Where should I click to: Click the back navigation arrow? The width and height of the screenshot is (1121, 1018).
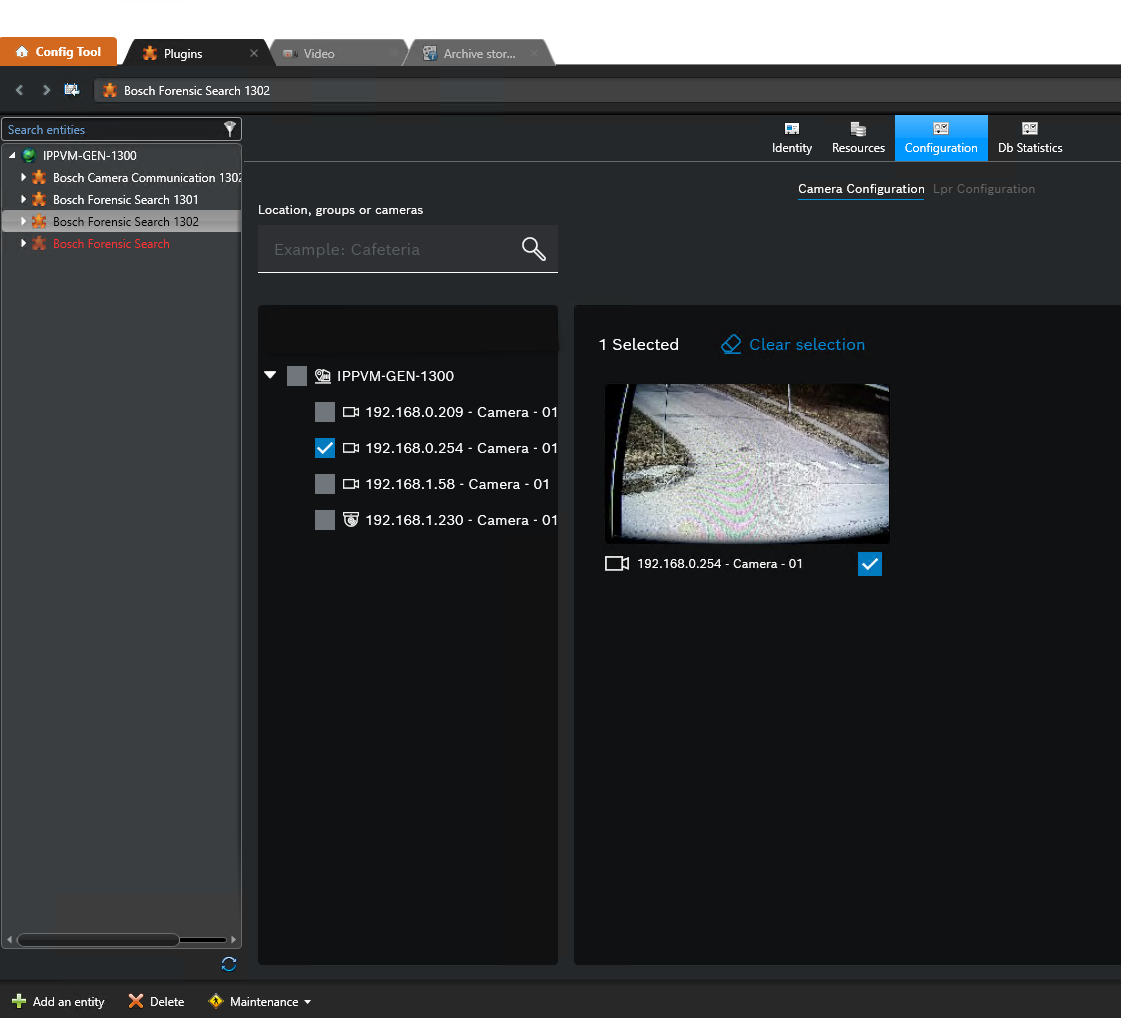pos(19,90)
